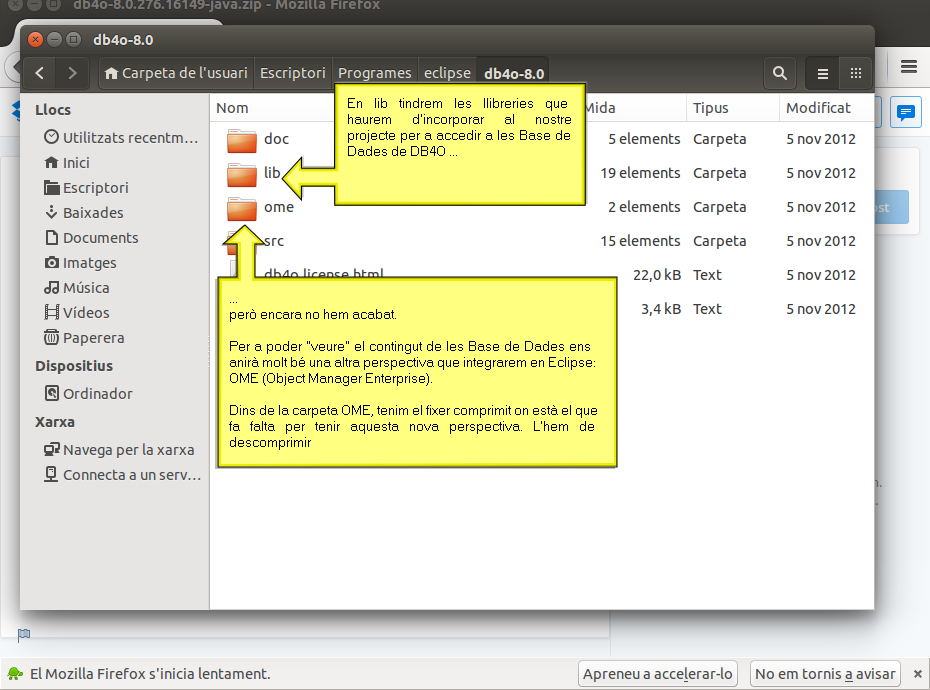Select the lib folder icon
The image size is (930, 690).
pos(241,174)
